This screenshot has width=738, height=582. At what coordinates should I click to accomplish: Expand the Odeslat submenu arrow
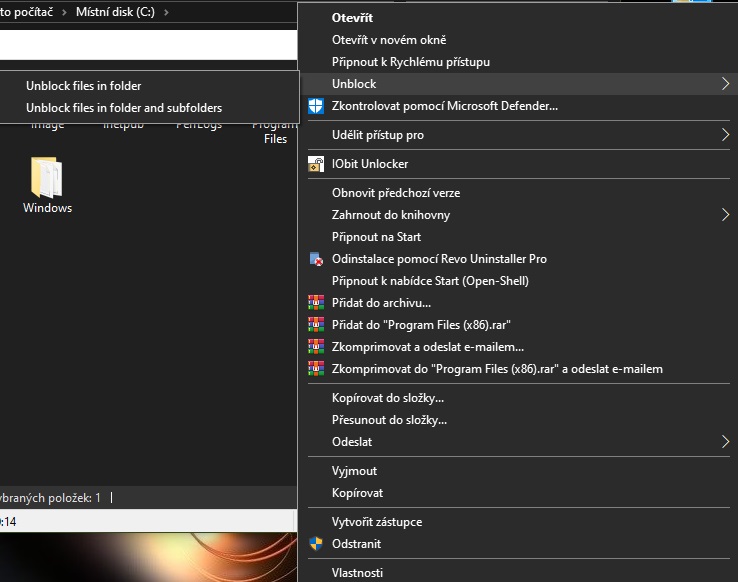tap(725, 442)
